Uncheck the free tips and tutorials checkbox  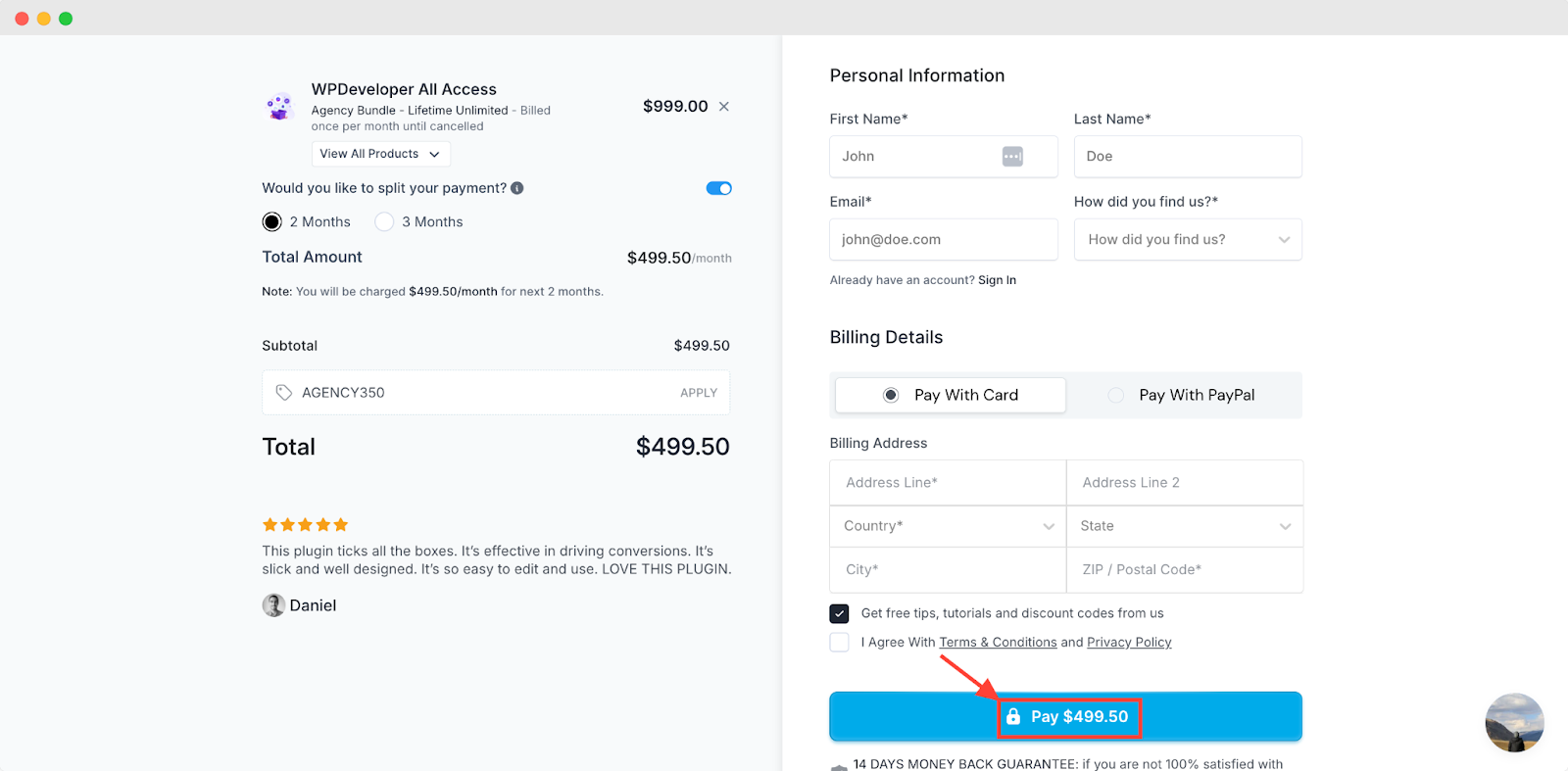click(840, 613)
